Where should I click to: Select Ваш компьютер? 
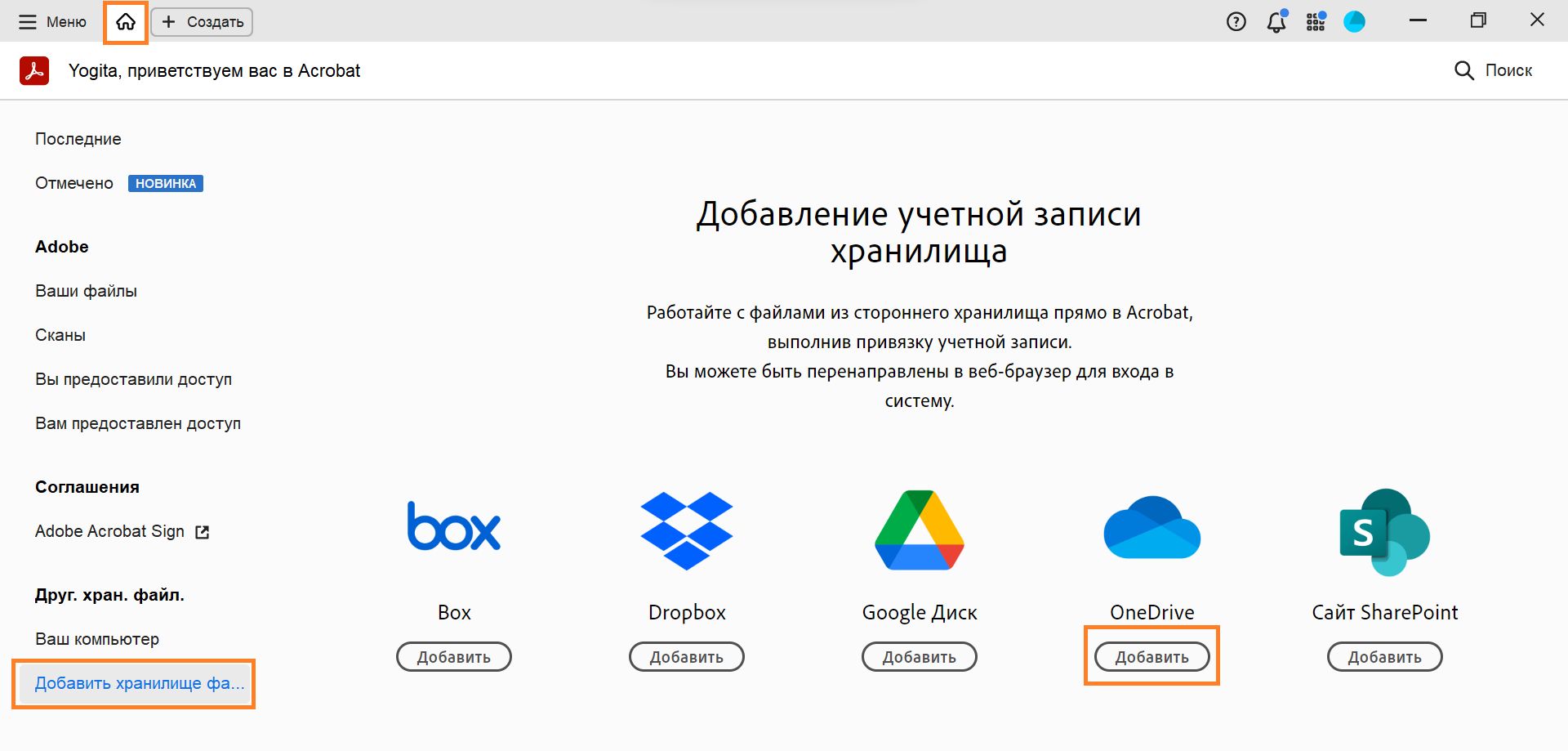97,639
